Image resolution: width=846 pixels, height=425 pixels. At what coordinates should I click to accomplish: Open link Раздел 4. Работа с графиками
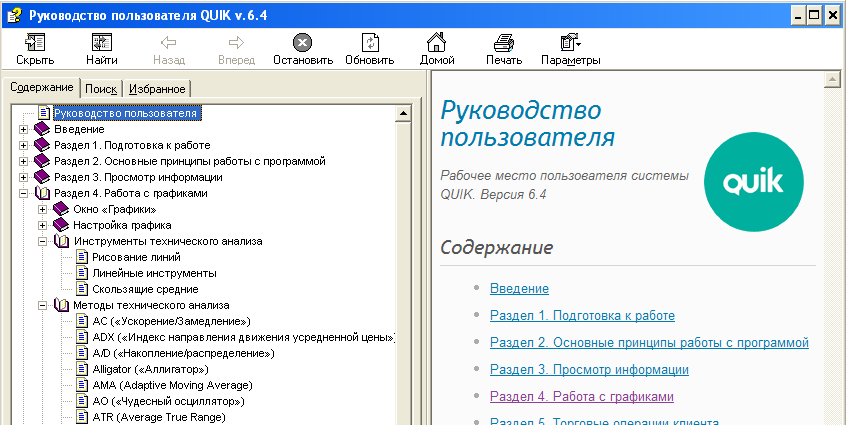point(582,396)
